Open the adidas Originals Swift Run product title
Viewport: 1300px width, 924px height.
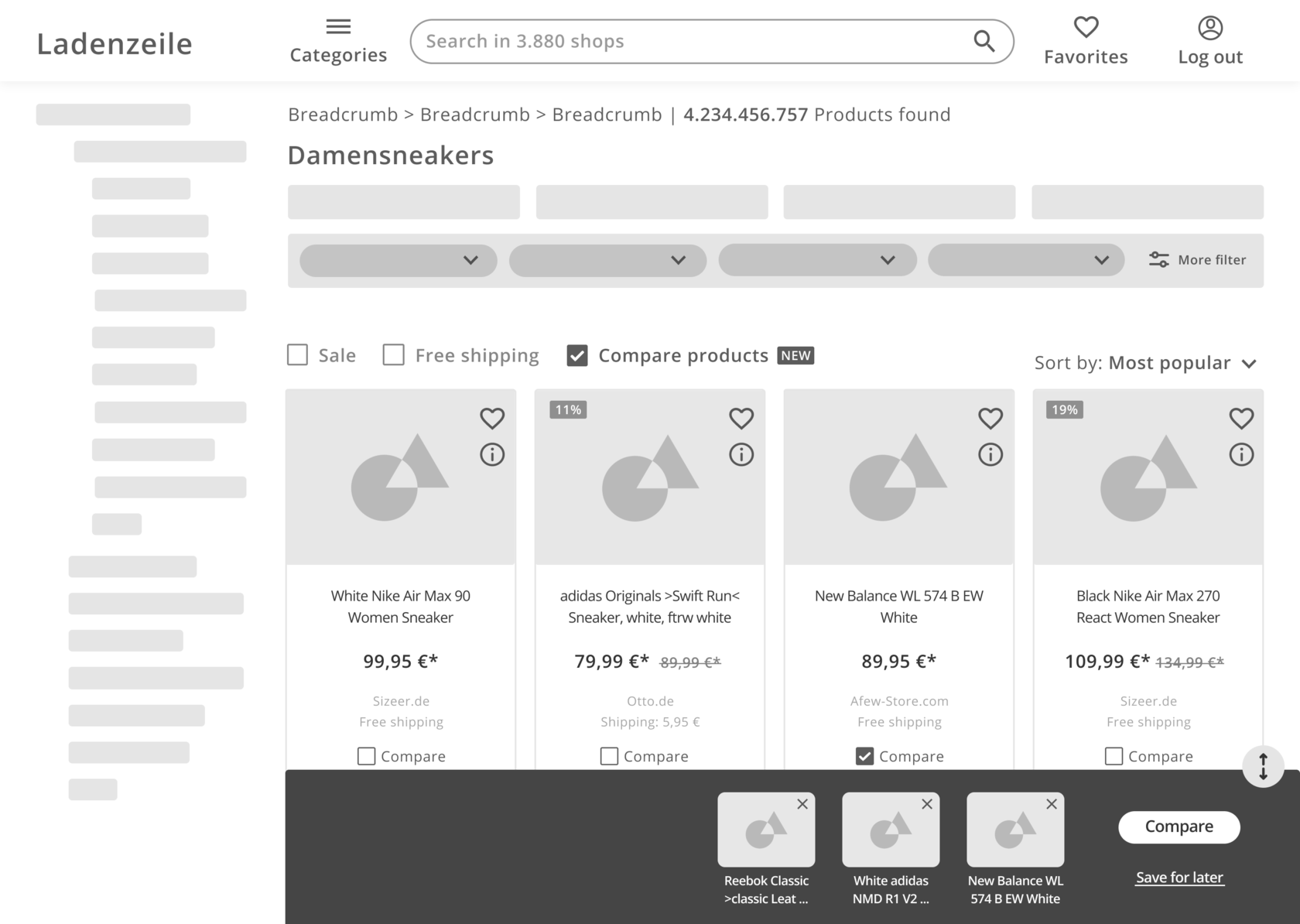pyautogui.click(x=650, y=607)
